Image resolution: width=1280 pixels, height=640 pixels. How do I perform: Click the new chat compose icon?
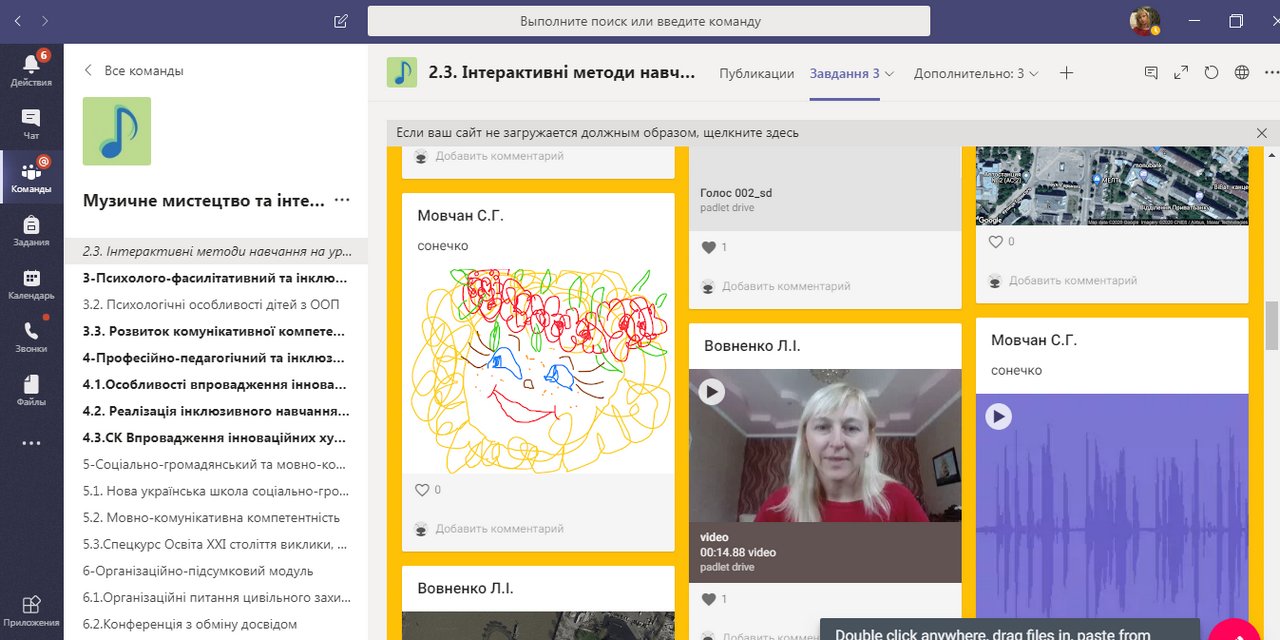pyautogui.click(x=341, y=20)
